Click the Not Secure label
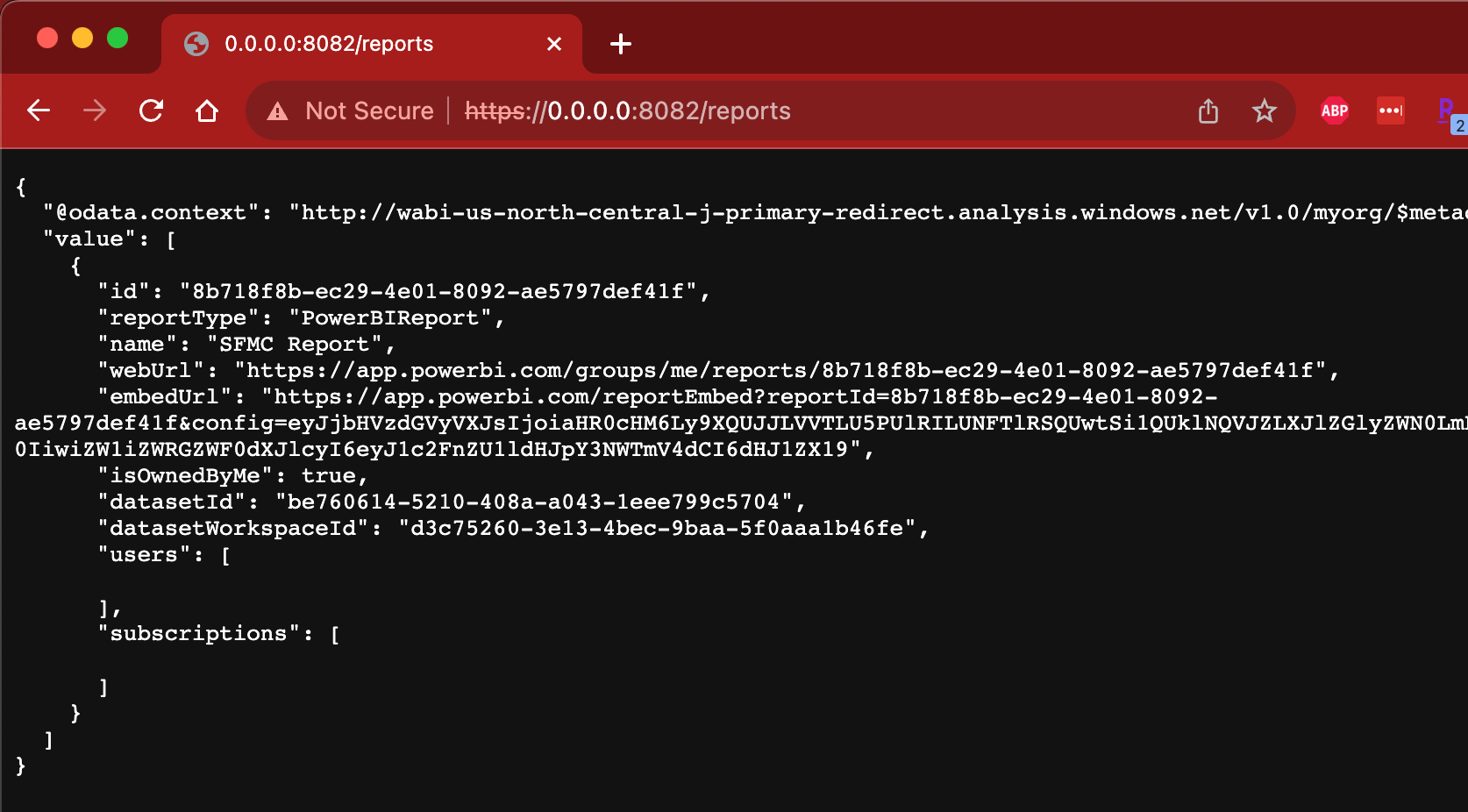This screenshot has height=812, width=1468. (x=369, y=111)
